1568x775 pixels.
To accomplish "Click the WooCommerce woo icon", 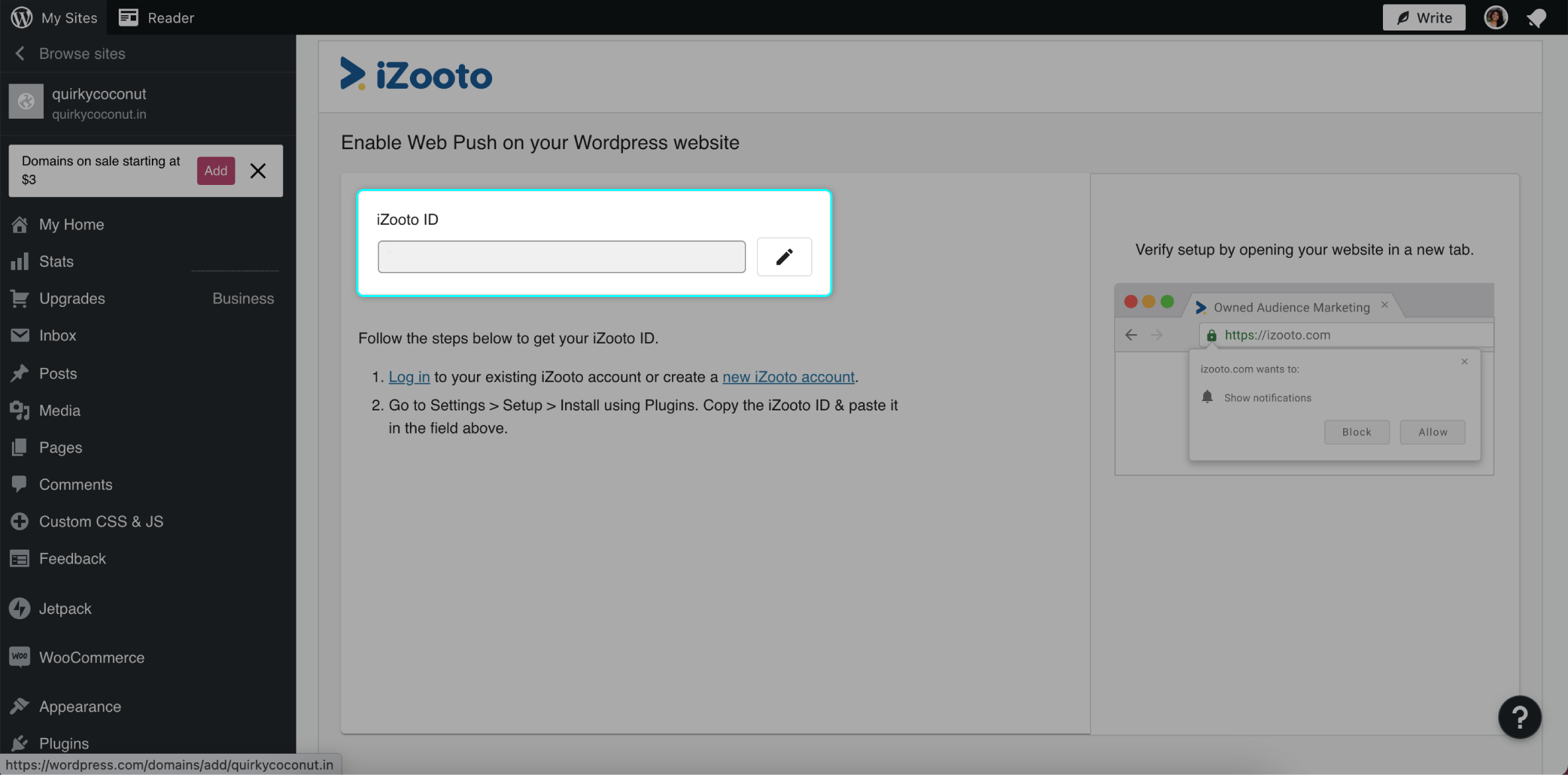I will [x=20, y=657].
